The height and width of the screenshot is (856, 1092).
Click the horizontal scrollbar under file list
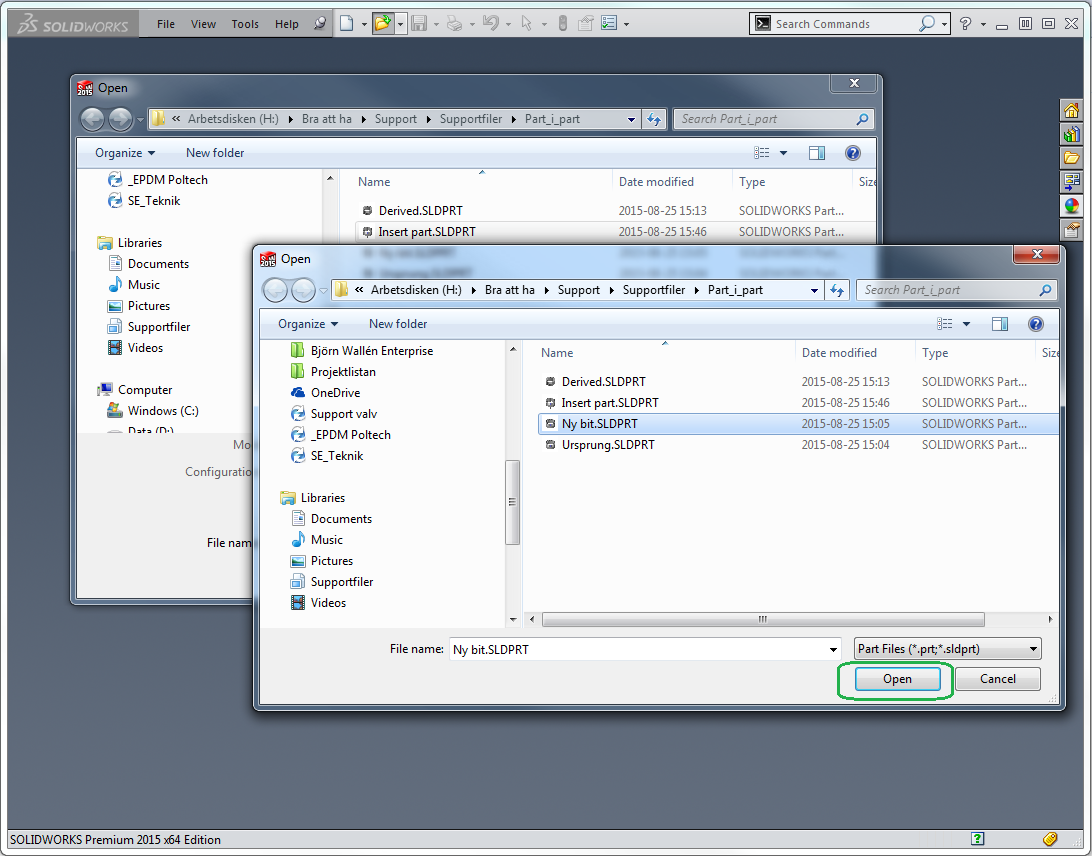point(761,619)
